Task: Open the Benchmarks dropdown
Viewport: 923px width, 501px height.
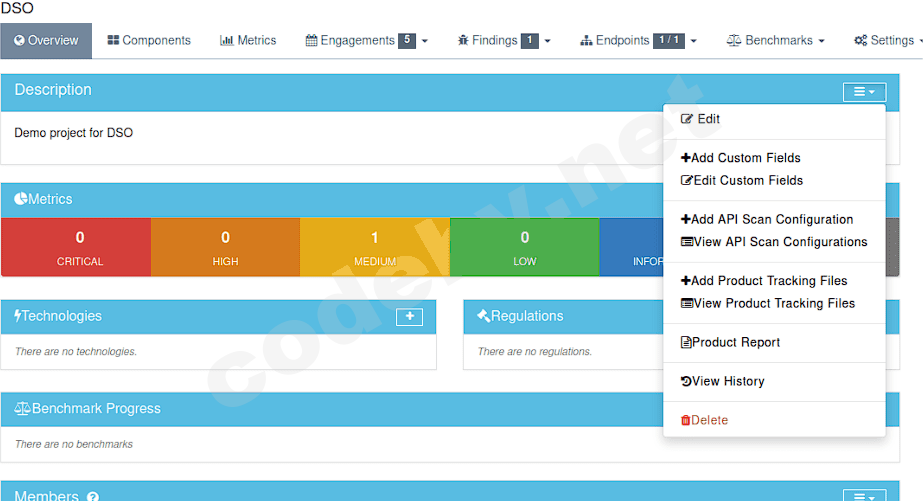Action: tap(775, 41)
